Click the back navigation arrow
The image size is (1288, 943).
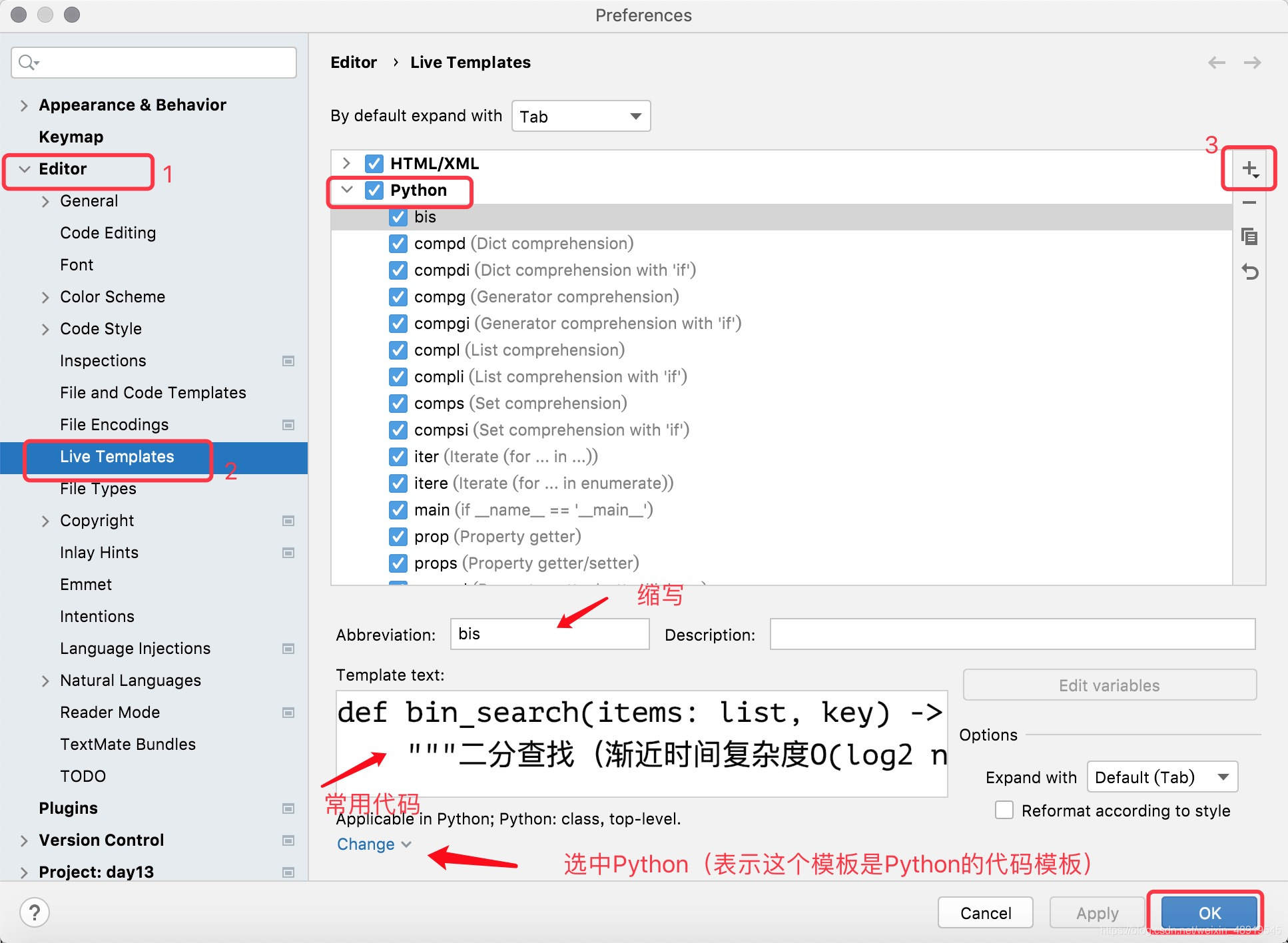click(1216, 63)
